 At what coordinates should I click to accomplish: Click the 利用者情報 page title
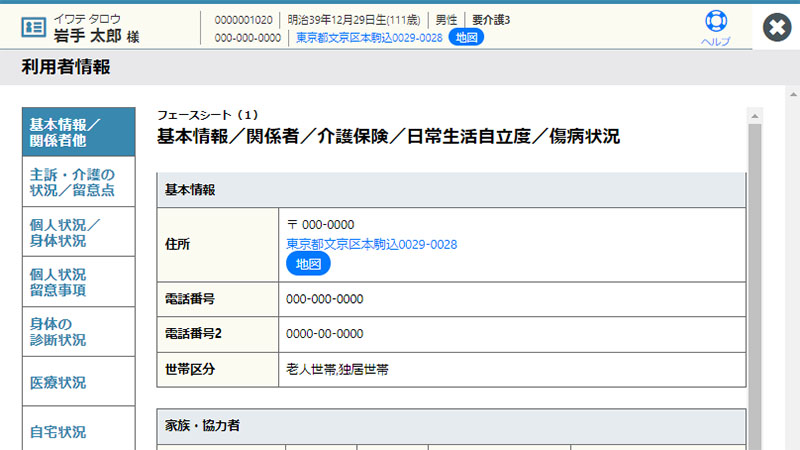click(66, 67)
